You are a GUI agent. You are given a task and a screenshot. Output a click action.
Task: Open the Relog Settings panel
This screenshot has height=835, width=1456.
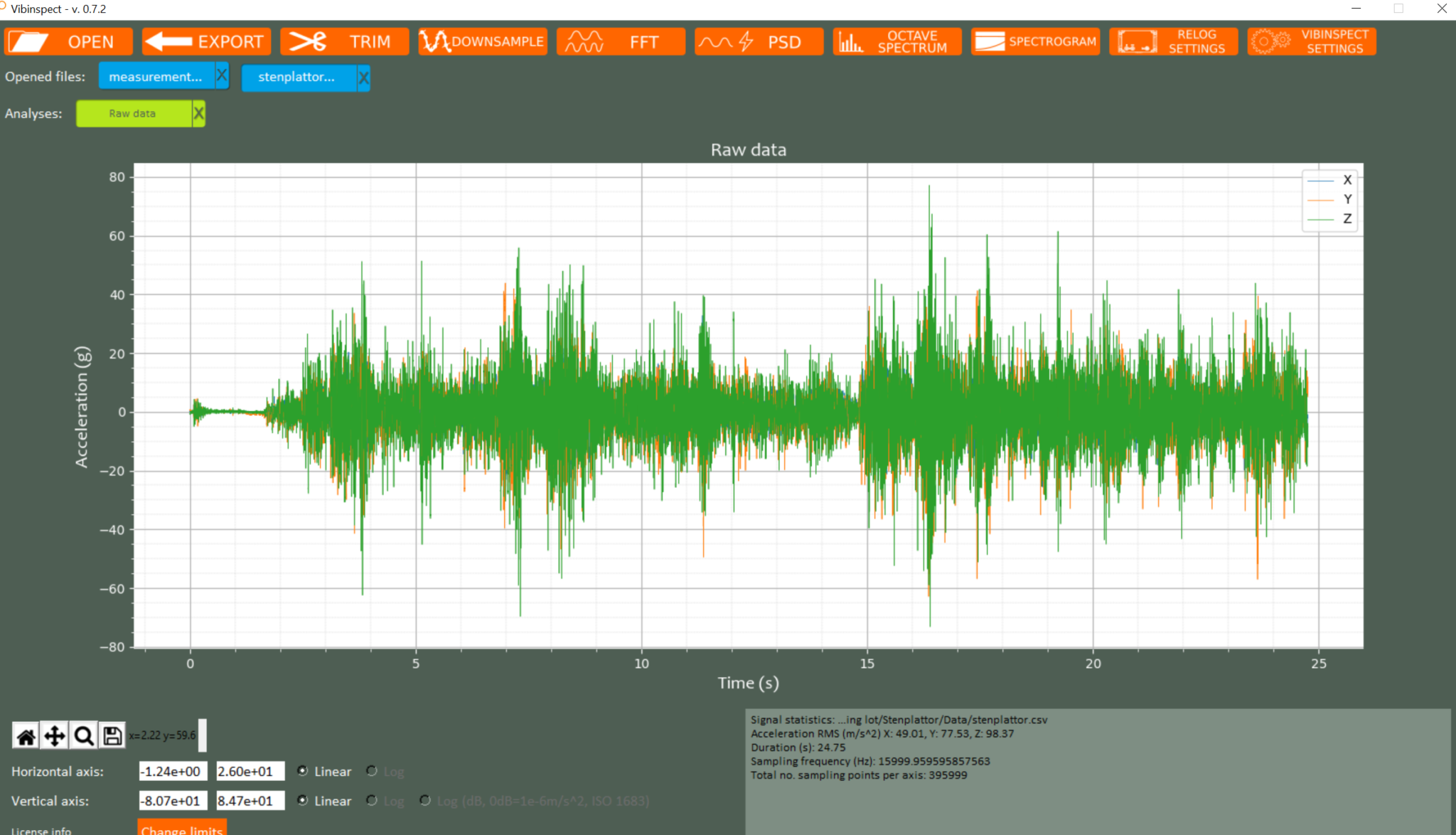click(x=1173, y=41)
